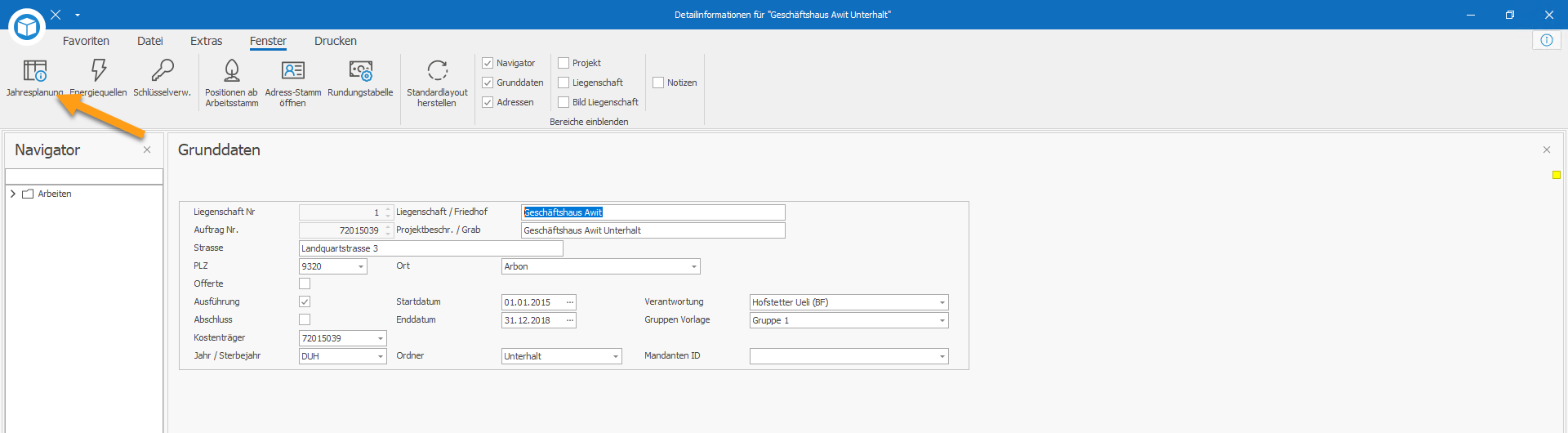Open quick access toolbar dropdown arrow
The image size is (1568, 433).
point(78,15)
